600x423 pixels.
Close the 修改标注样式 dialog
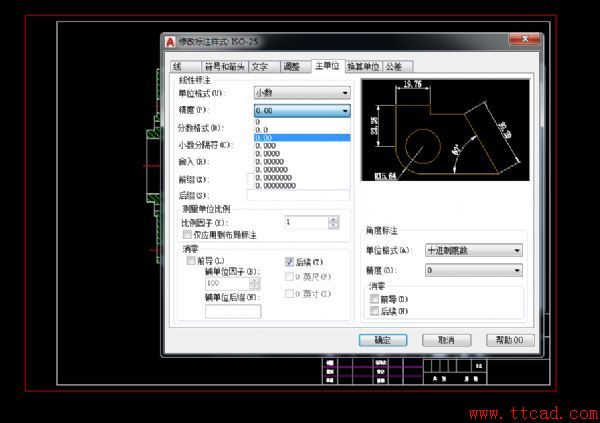525,39
